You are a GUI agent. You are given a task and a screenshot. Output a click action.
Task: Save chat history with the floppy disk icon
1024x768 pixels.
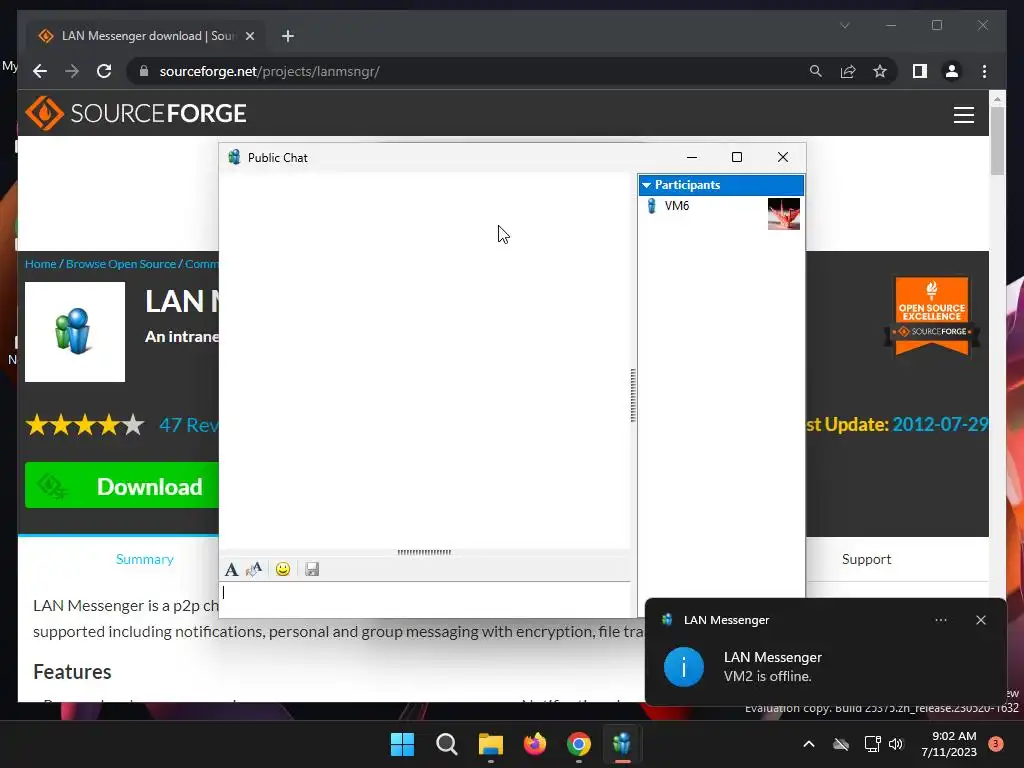(312, 569)
